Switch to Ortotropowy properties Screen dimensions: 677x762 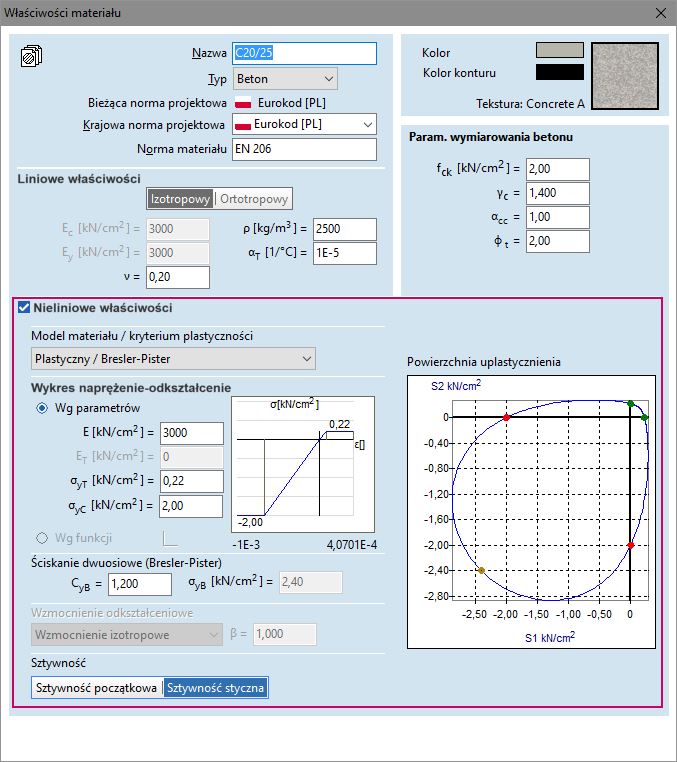[254, 198]
